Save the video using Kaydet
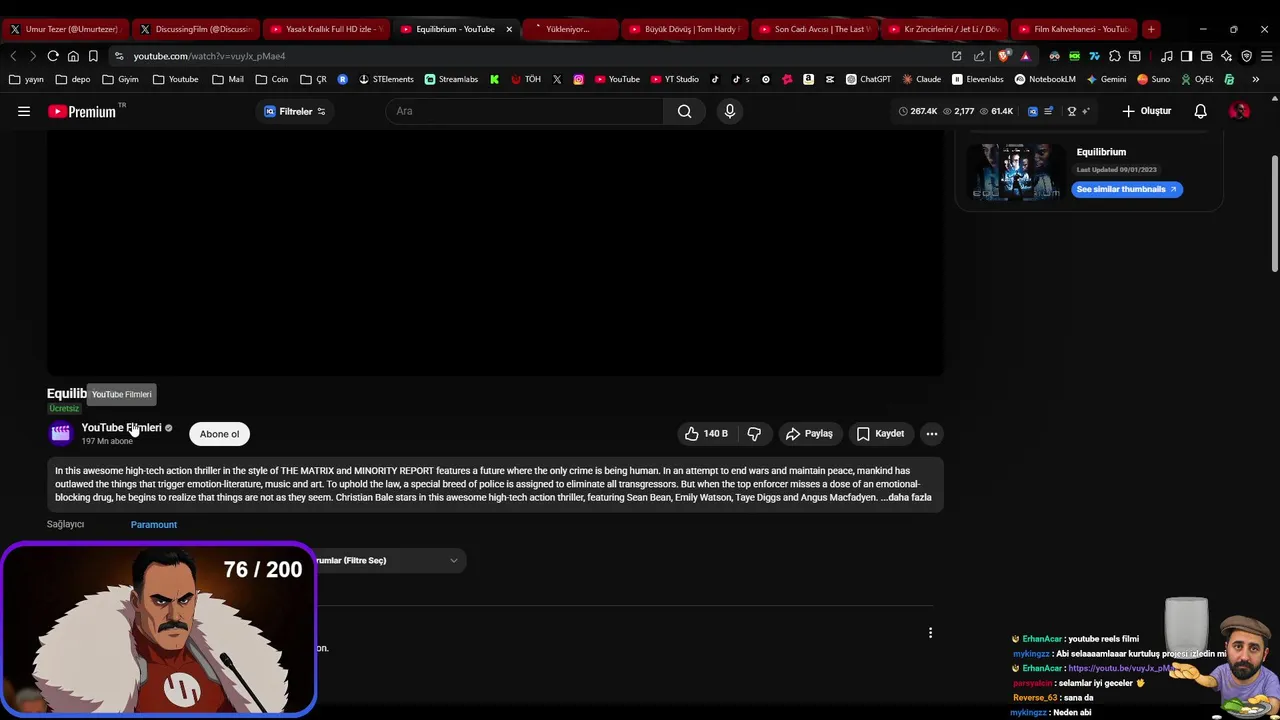 880,434
